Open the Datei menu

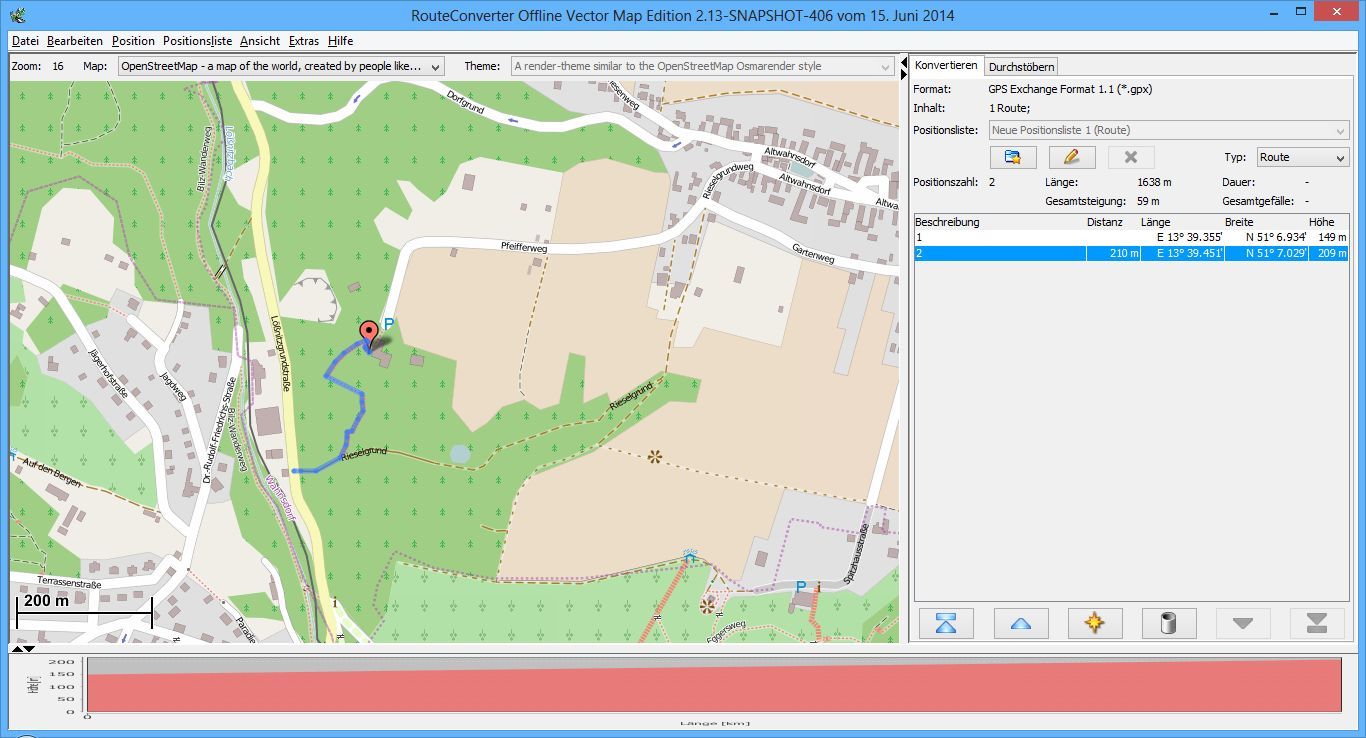(x=25, y=41)
